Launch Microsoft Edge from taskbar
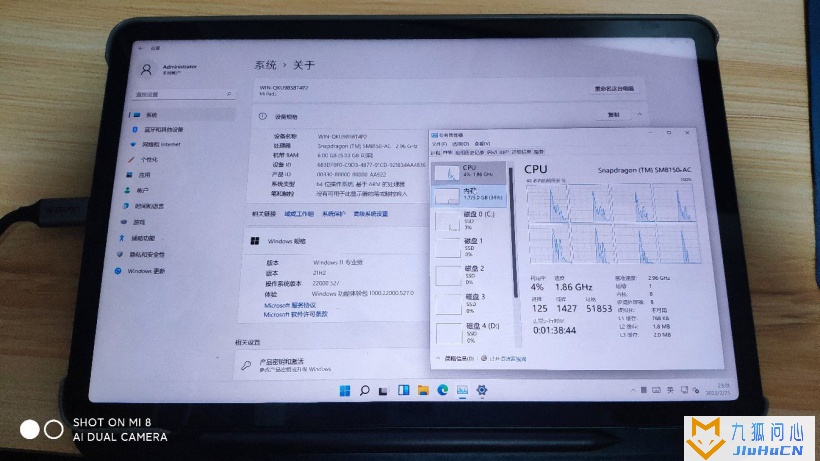820x461 pixels. pos(442,390)
